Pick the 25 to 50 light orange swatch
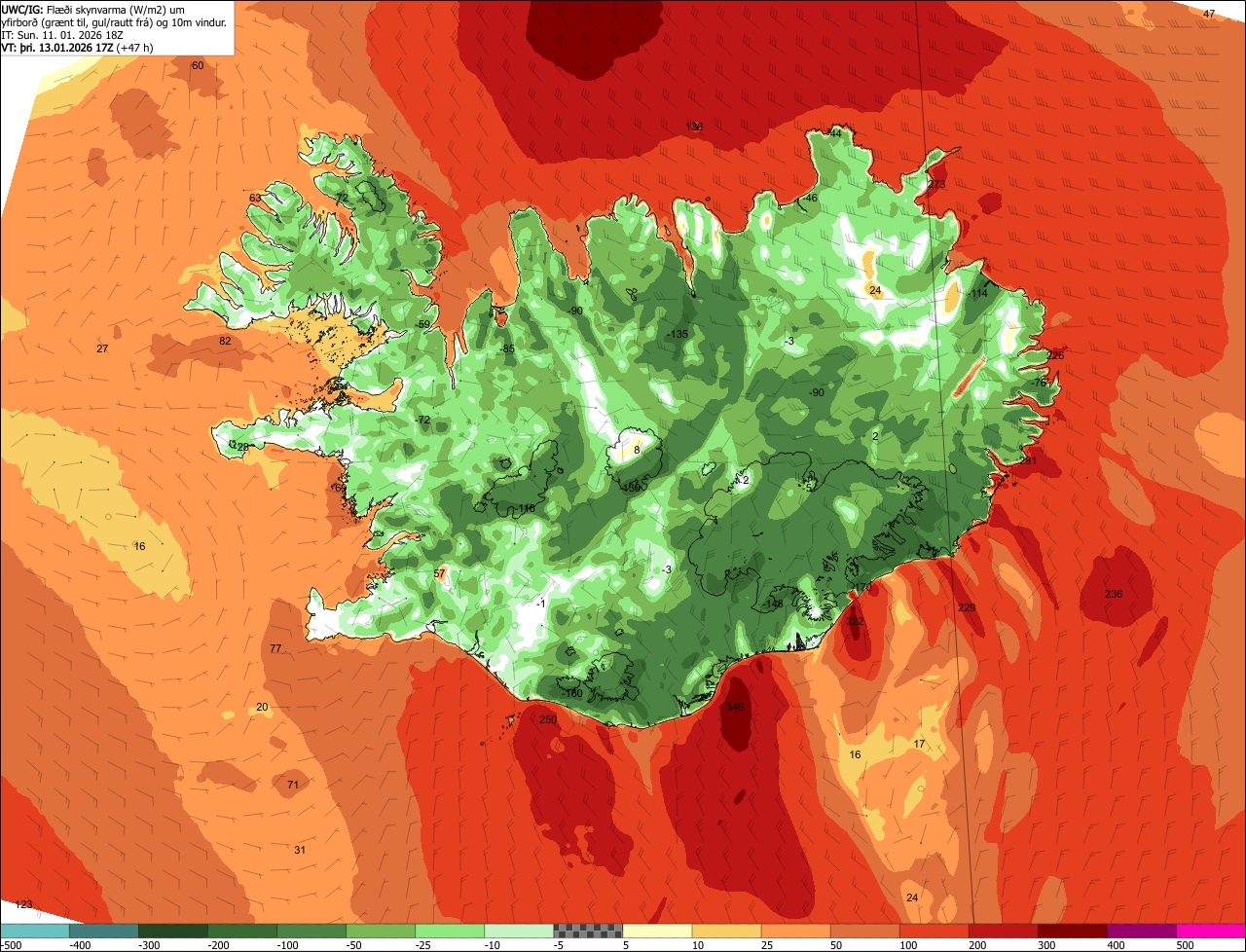This screenshot has width=1246, height=952. 795,931
